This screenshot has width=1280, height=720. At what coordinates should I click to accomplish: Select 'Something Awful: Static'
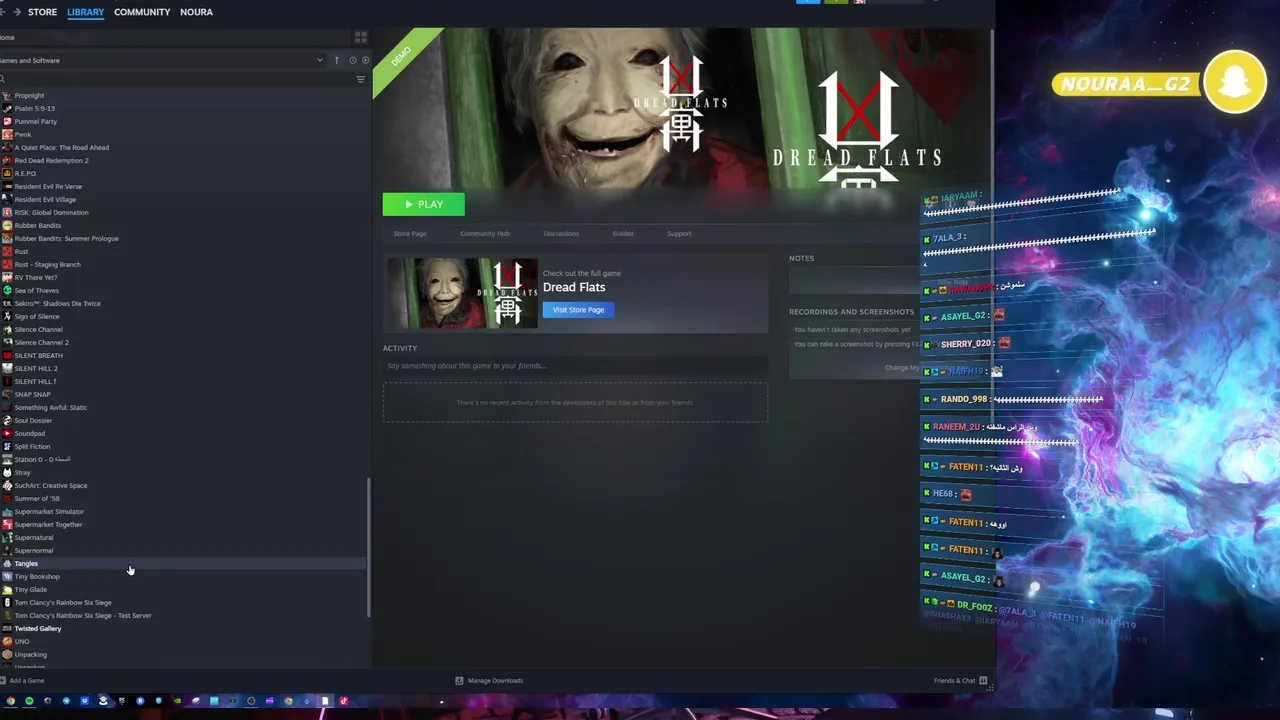pos(51,407)
